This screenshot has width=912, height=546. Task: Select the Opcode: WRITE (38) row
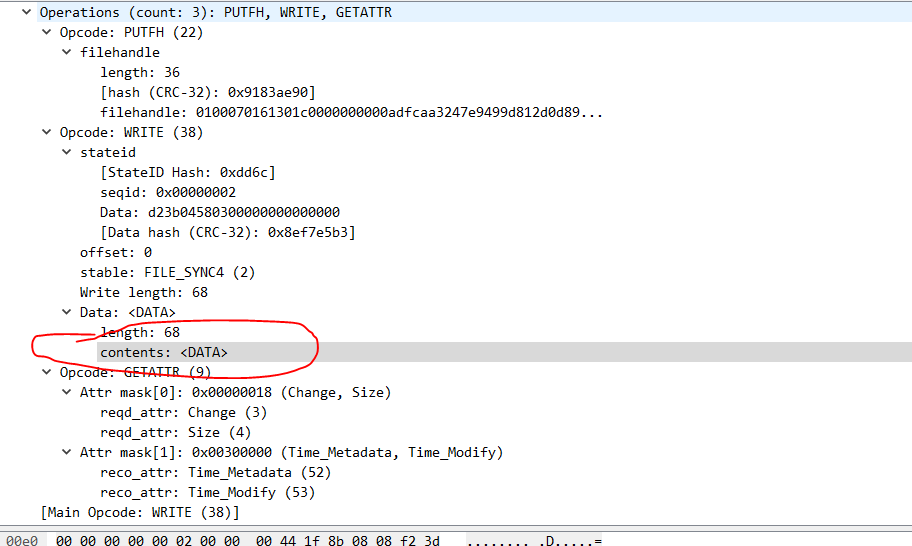pos(131,133)
